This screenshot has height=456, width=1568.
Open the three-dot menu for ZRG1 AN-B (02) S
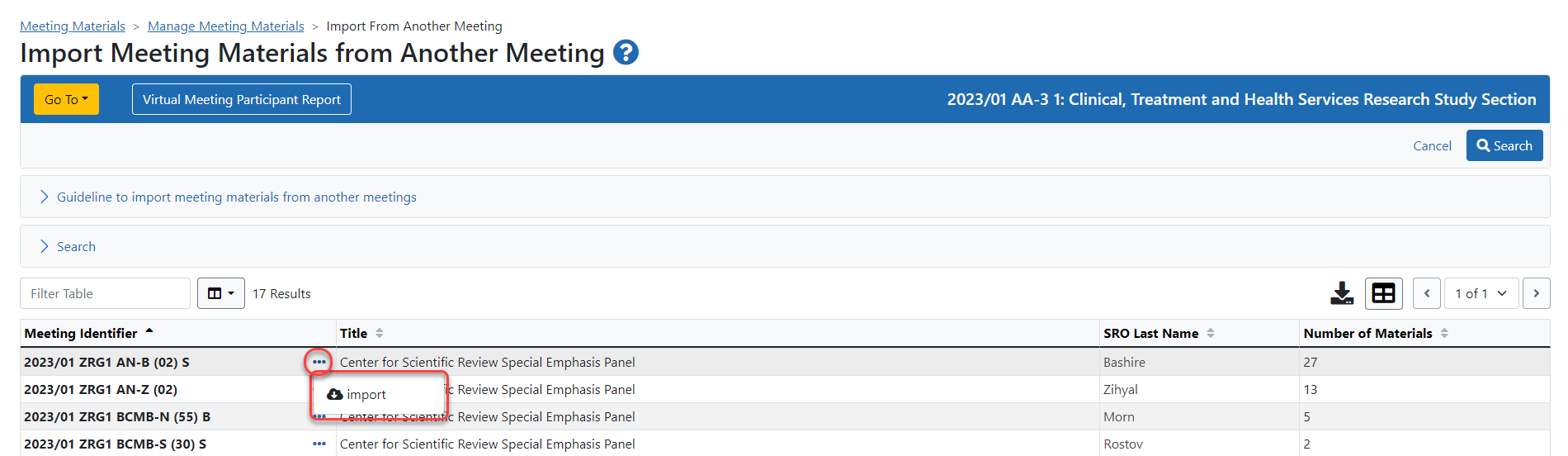[x=319, y=362]
